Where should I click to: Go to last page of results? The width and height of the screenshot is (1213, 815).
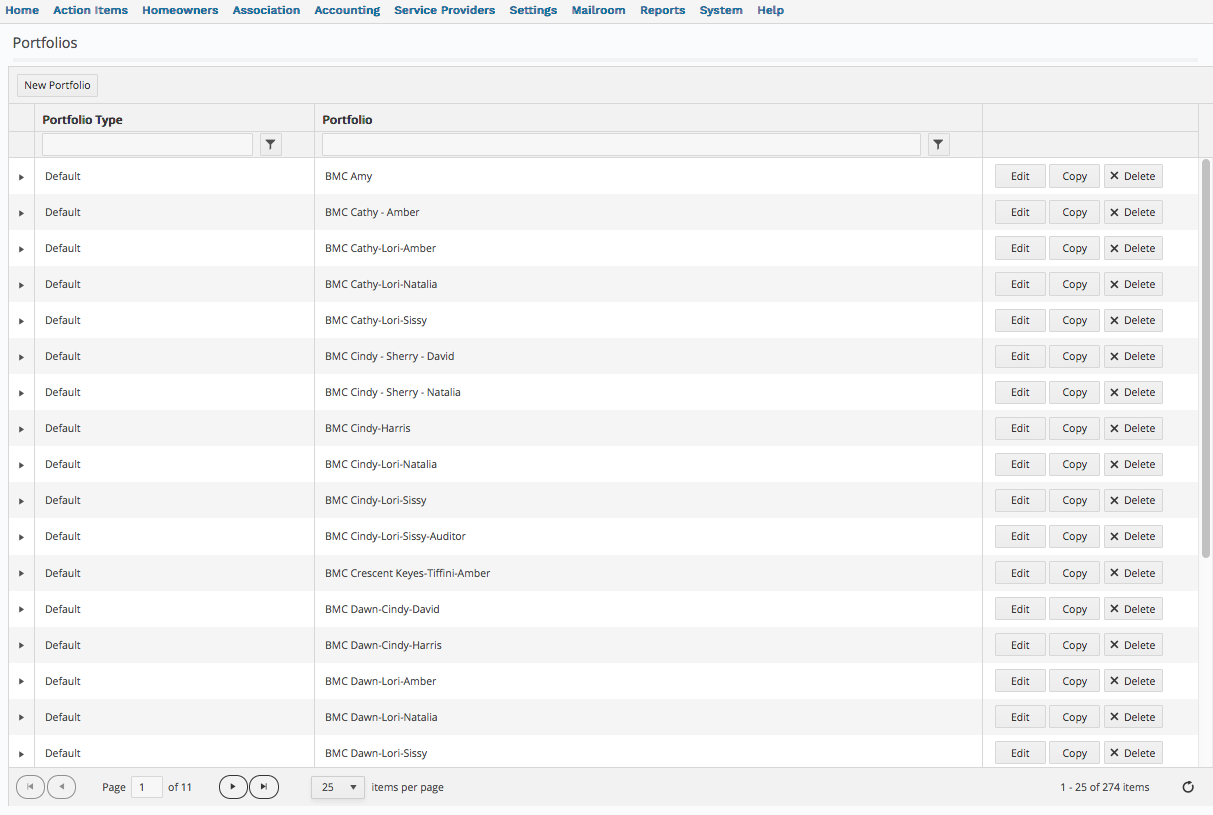tap(264, 787)
